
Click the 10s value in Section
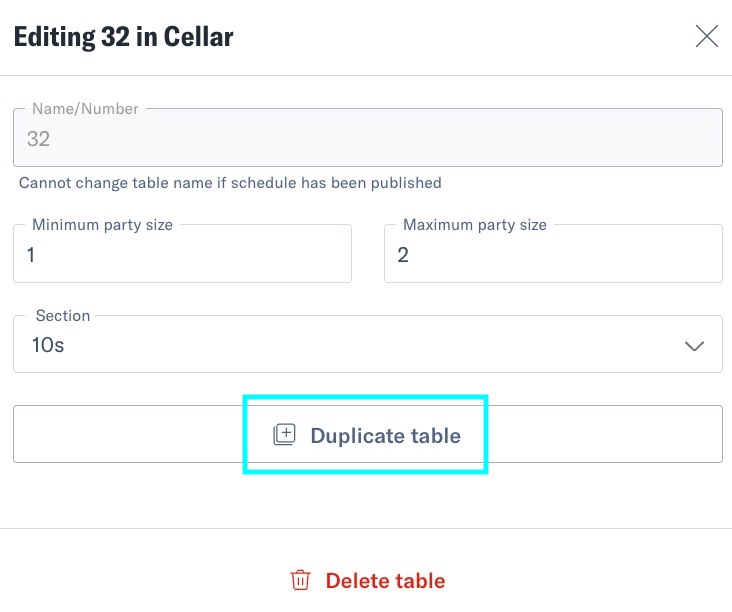click(x=48, y=345)
